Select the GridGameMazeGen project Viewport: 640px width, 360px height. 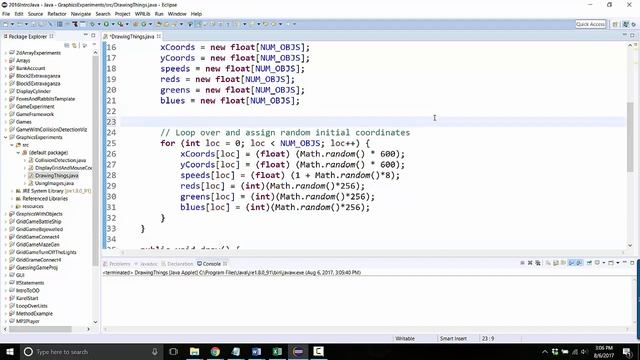pos(38,244)
